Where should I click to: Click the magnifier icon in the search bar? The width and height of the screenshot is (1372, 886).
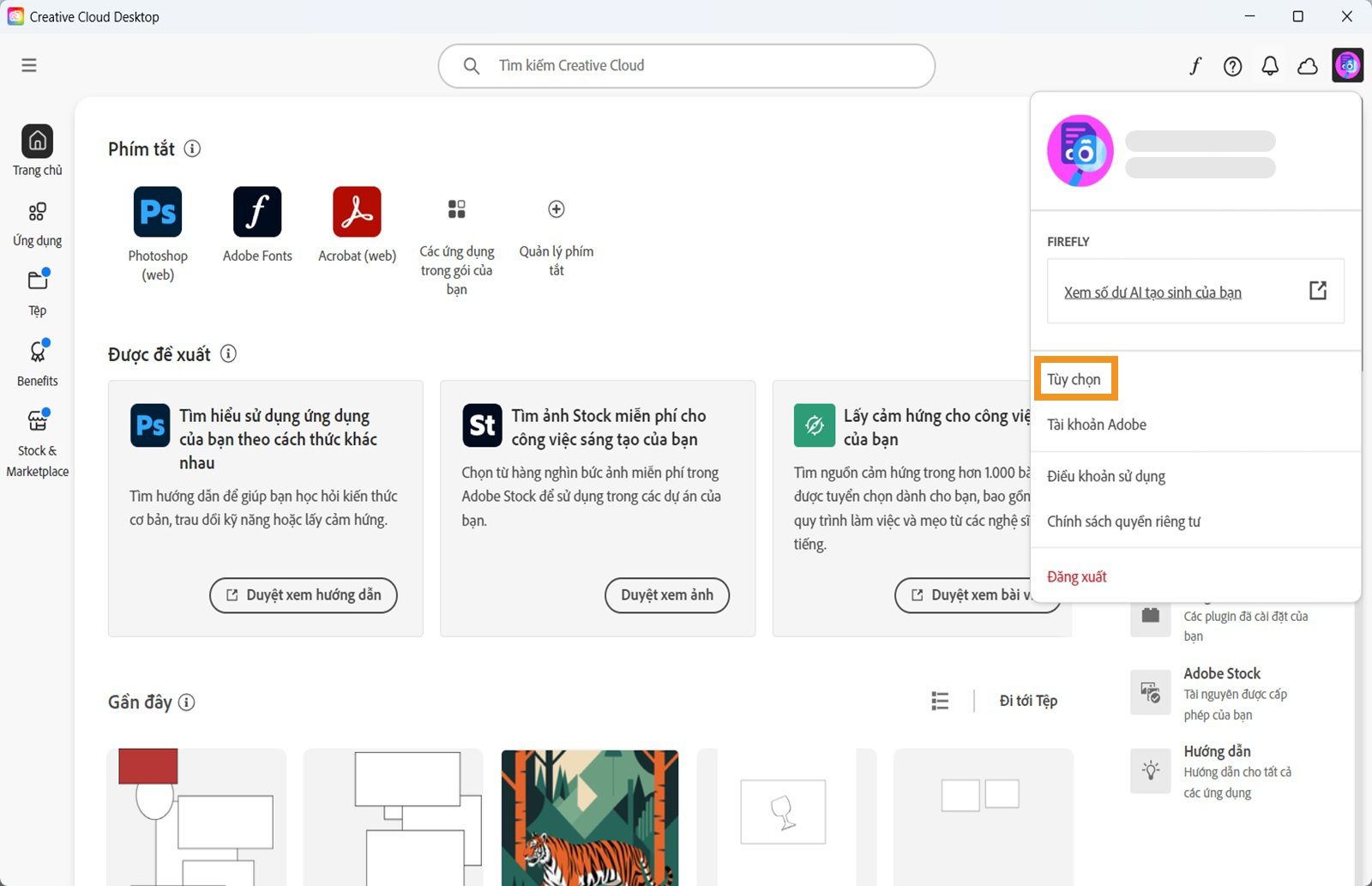(x=471, y=66)
